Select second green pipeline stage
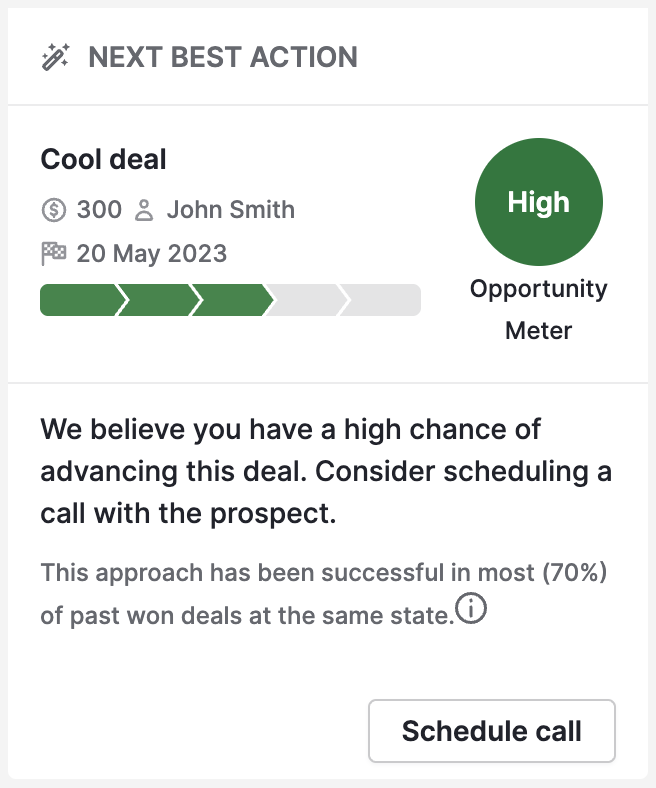The image size is (656, 788). point(158,300)
